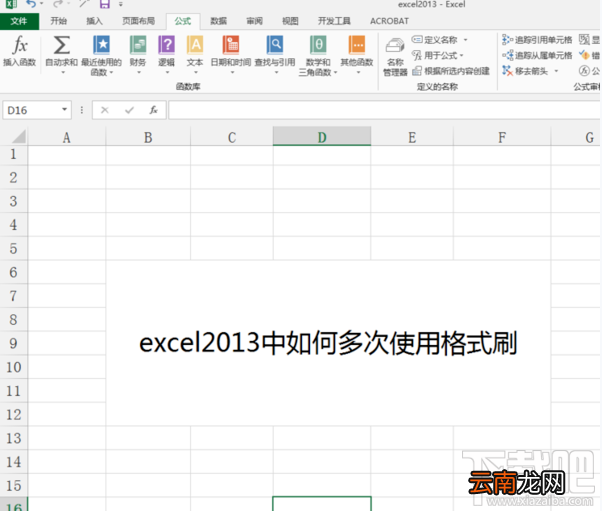Select column C header
The width and height of the screenshot is (602, 511).
coord(232,137)
